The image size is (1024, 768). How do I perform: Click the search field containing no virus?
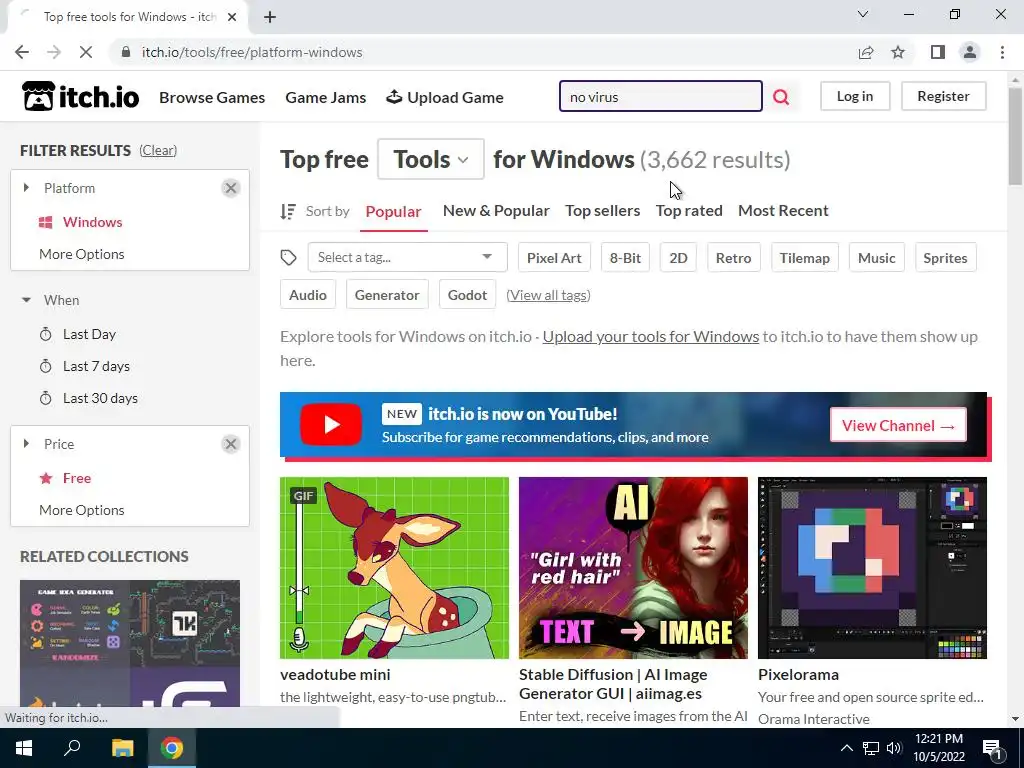click(x=660, y=97)
